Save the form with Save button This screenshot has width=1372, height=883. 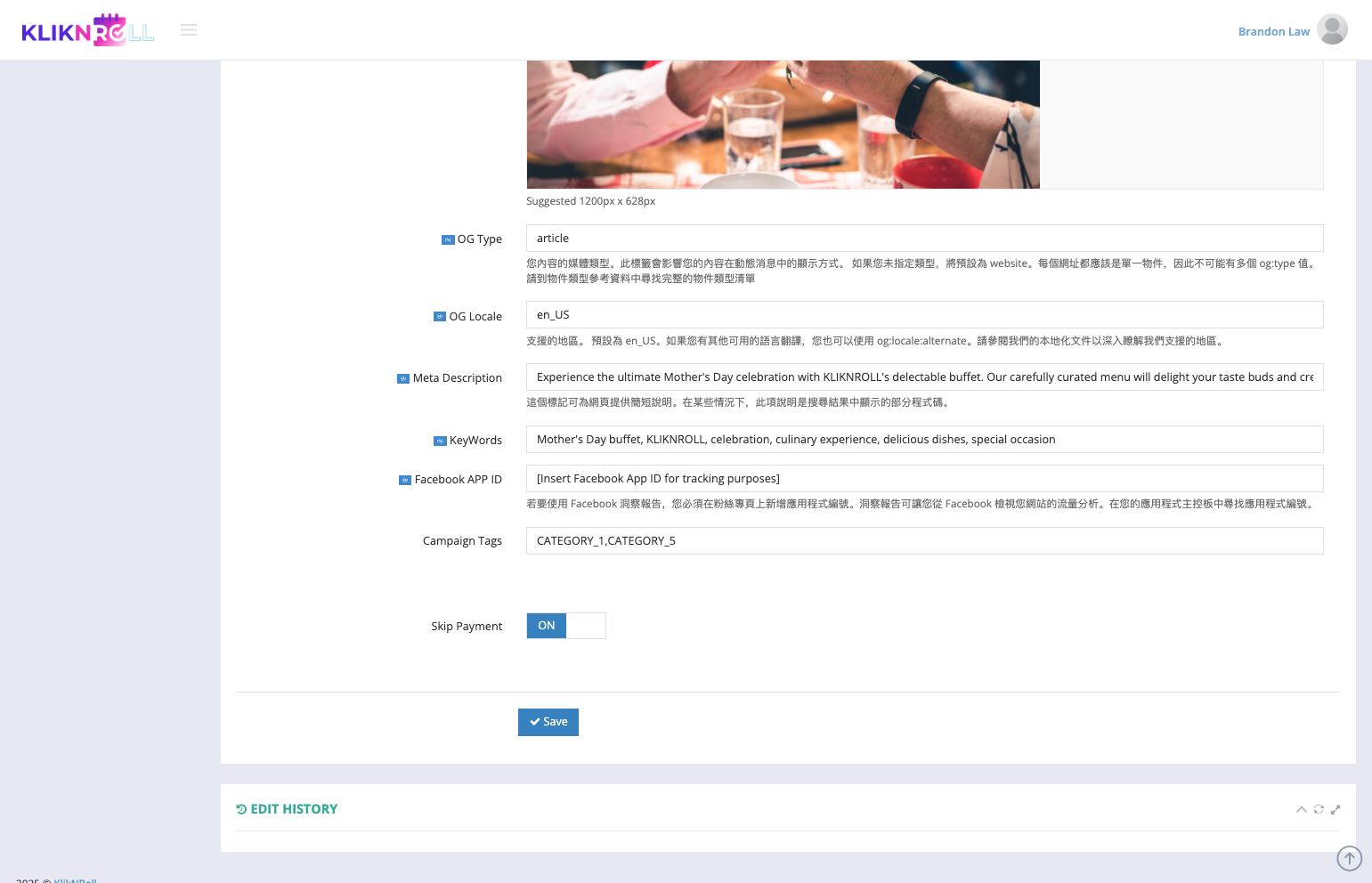pos(548,722)
